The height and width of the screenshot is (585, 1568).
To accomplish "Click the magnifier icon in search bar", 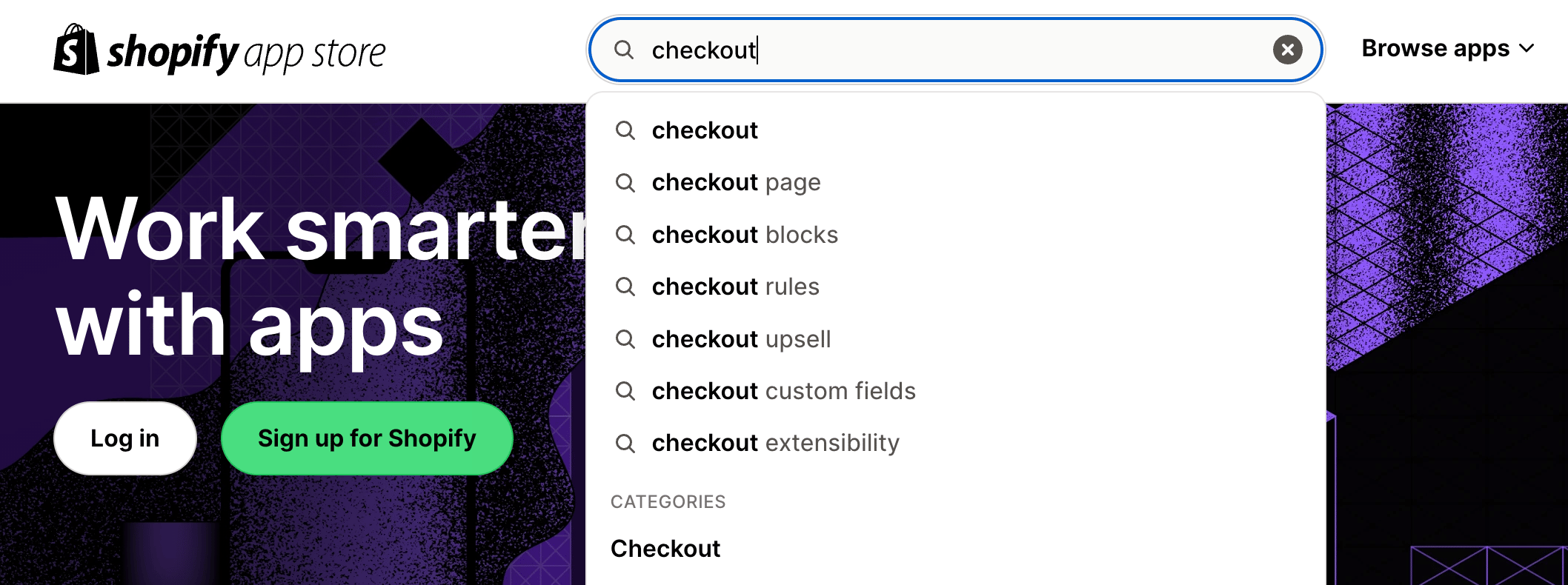I will coord(624,50).
